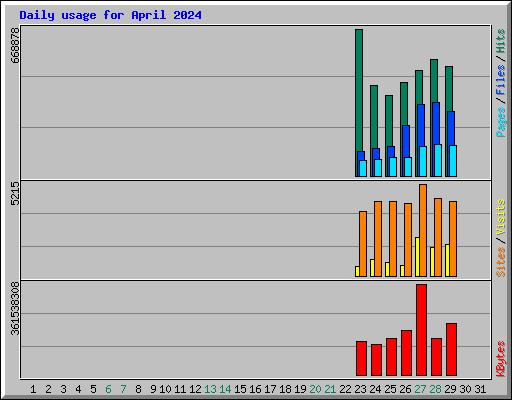Click the orange visits bar for day 23
This screenshot has height=400, width=512.
pos(363,244)
